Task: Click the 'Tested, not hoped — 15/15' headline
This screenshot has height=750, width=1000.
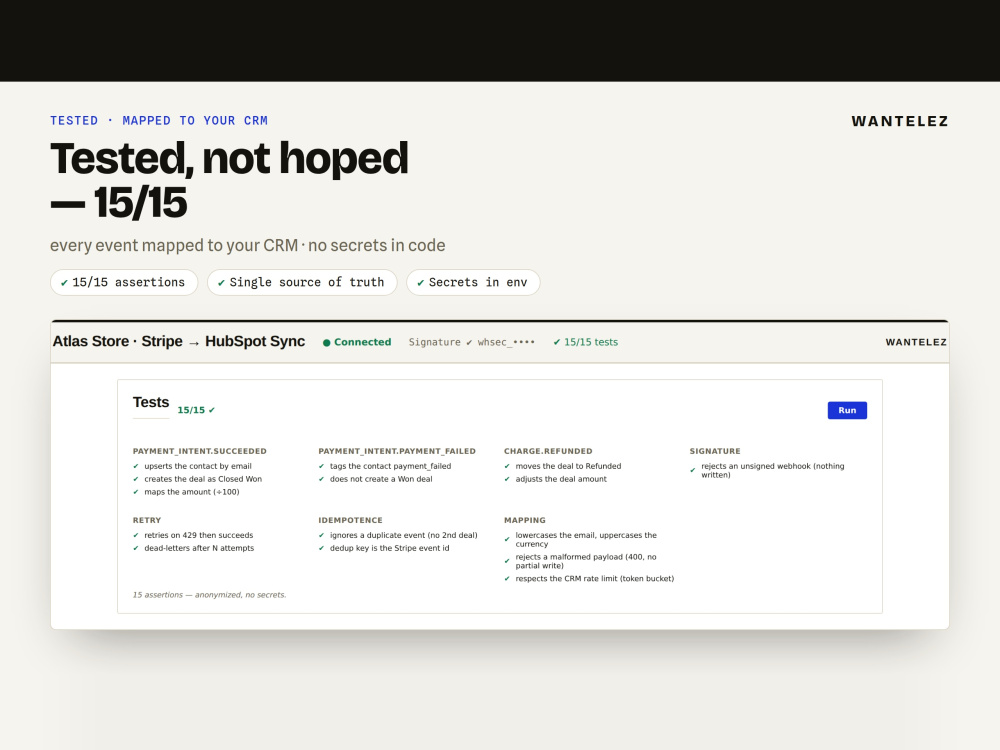Action: coord(230,180)
